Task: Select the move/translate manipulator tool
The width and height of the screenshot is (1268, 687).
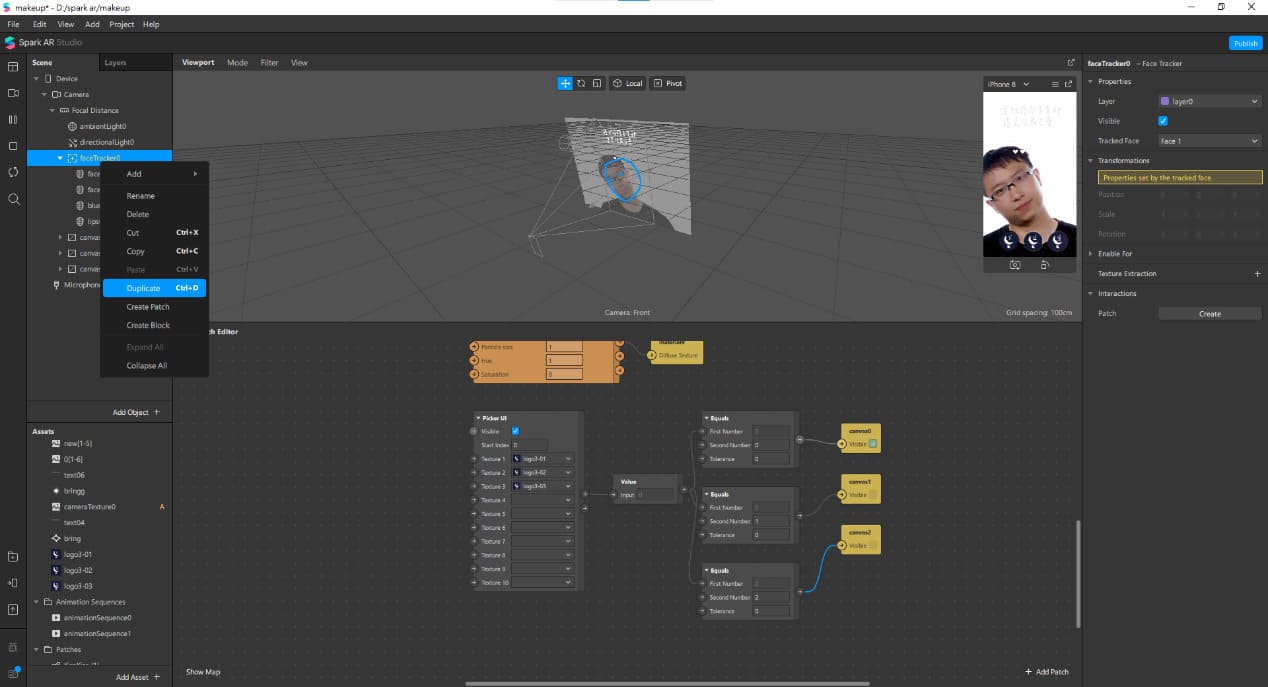Action: pos(566,83)
